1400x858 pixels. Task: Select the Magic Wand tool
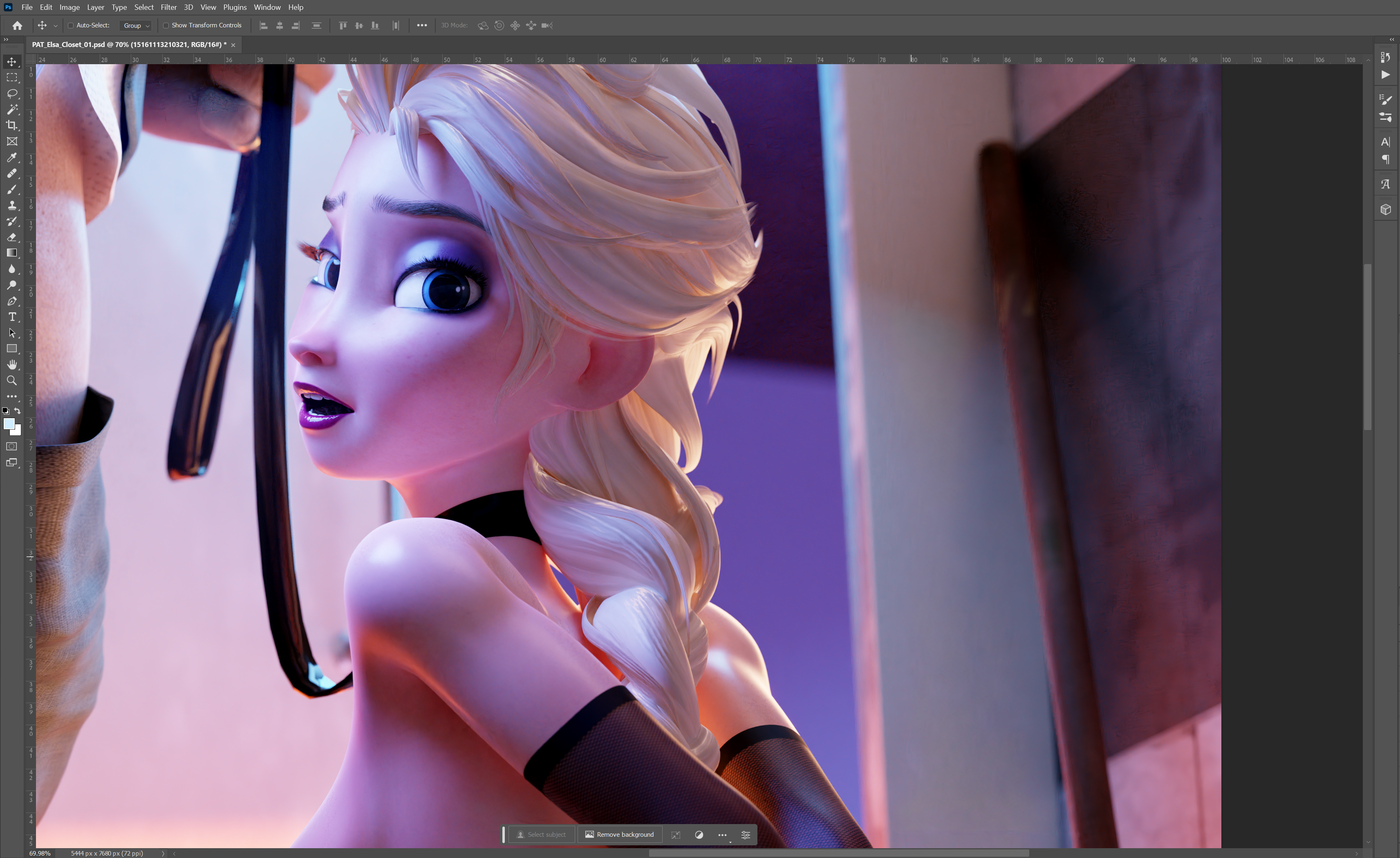tap(12, 109)
